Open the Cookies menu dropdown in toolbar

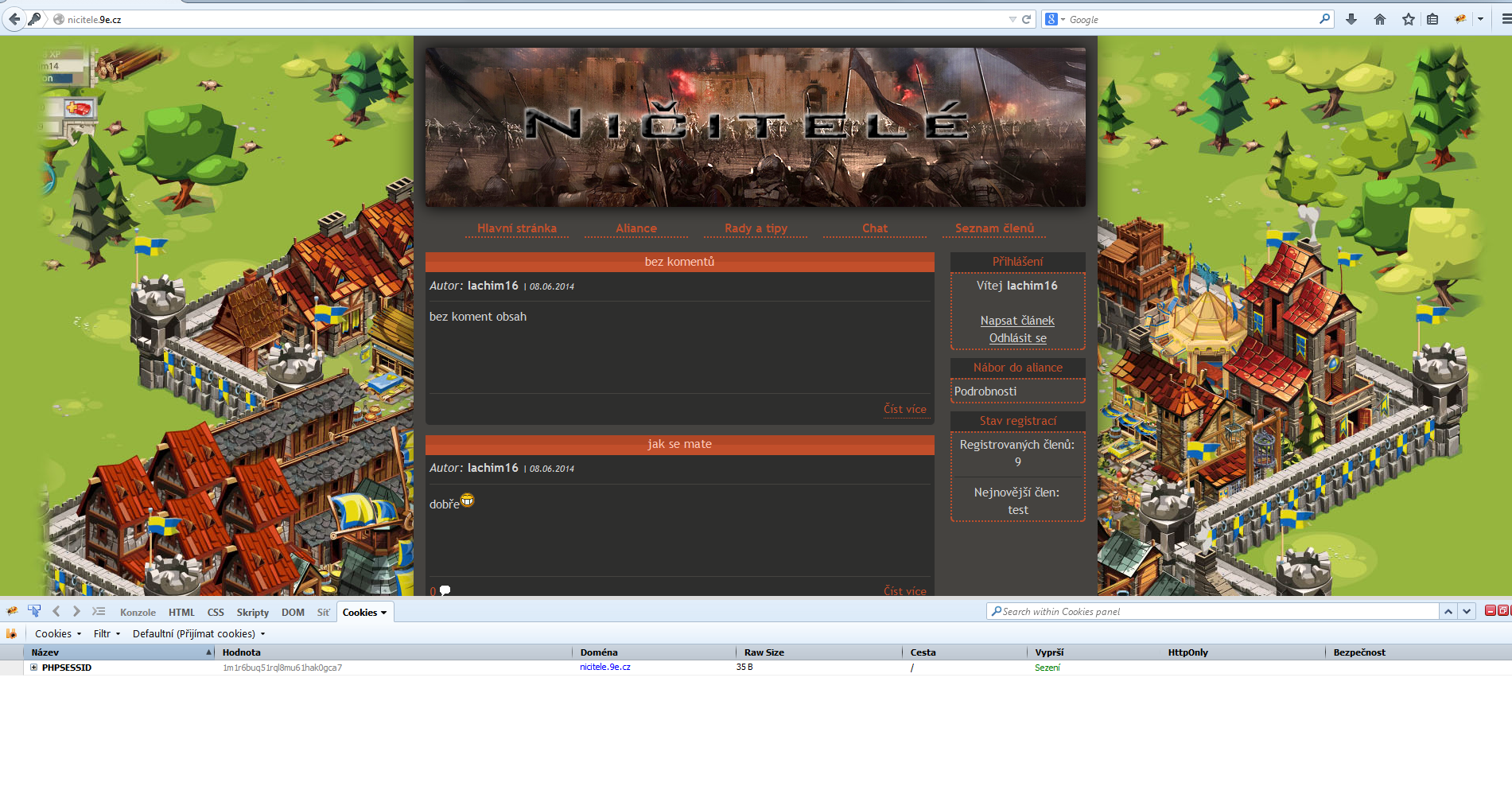[x=58, y=634]
